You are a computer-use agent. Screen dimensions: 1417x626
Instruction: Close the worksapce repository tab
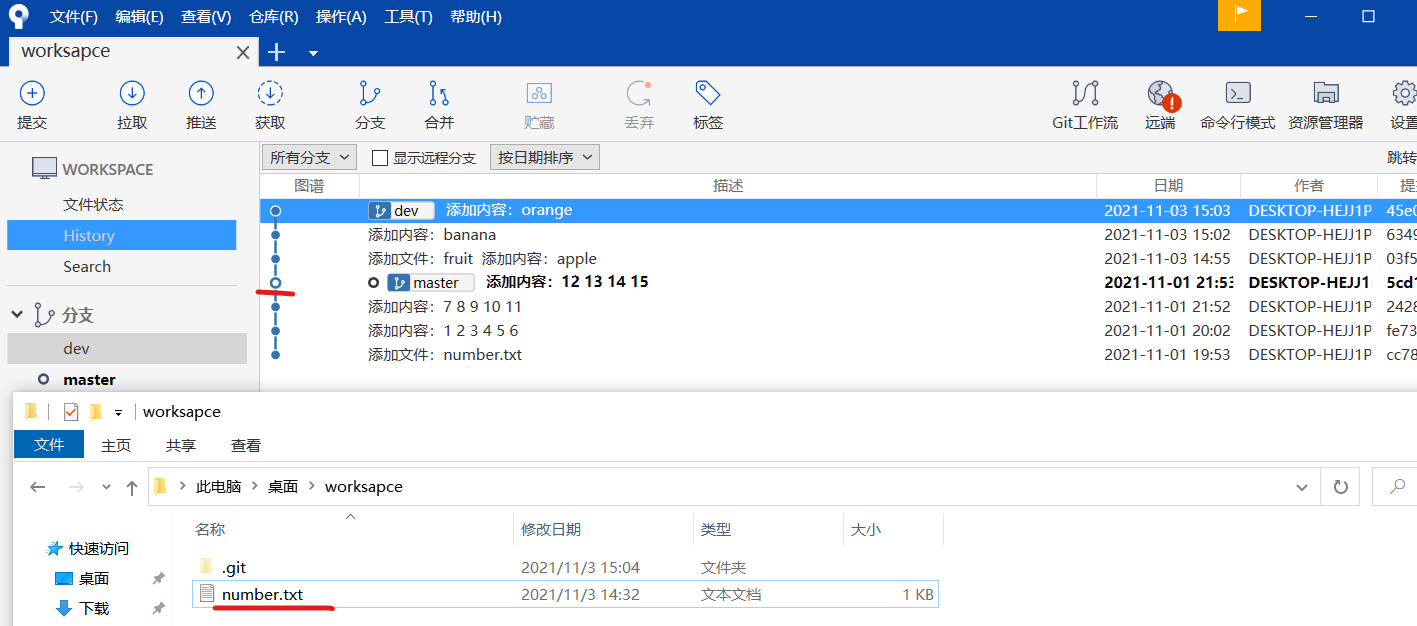242,52
